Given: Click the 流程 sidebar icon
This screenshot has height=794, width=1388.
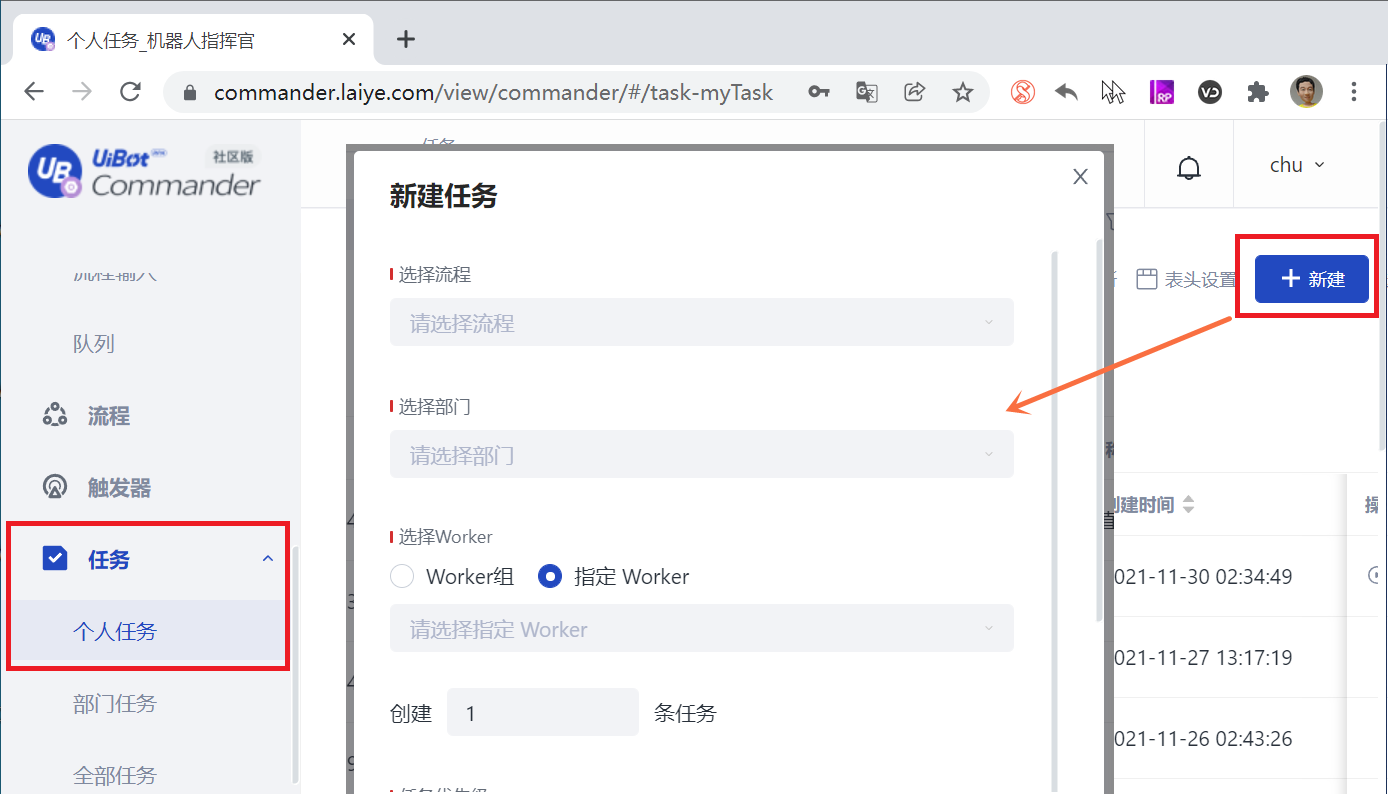Looking at the screenshot, I should point(54,415).
